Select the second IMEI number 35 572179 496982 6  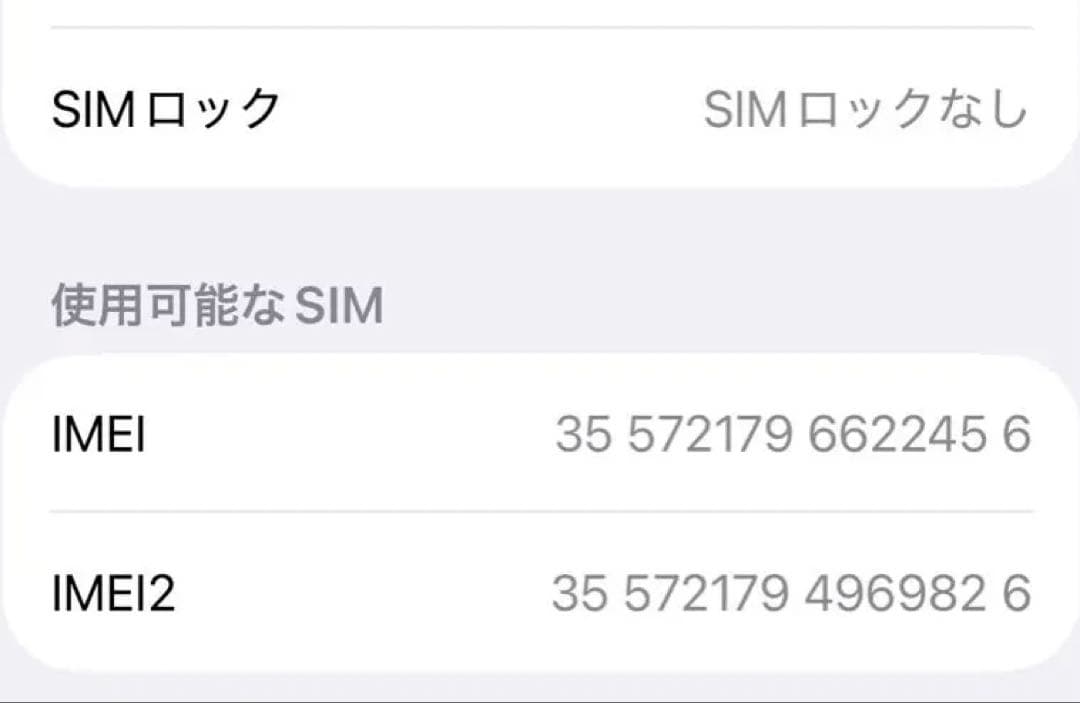790,593
